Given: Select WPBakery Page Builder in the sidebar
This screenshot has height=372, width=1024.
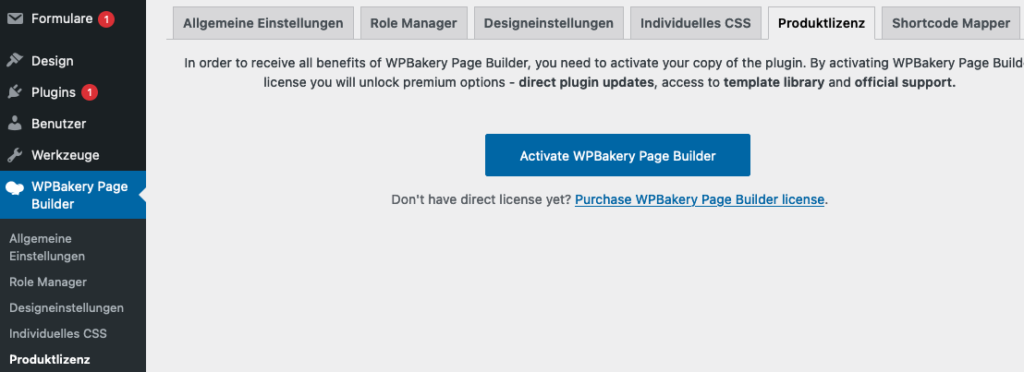Looking at the screenshot, I should pyautogui.click(x=73, y=195).
